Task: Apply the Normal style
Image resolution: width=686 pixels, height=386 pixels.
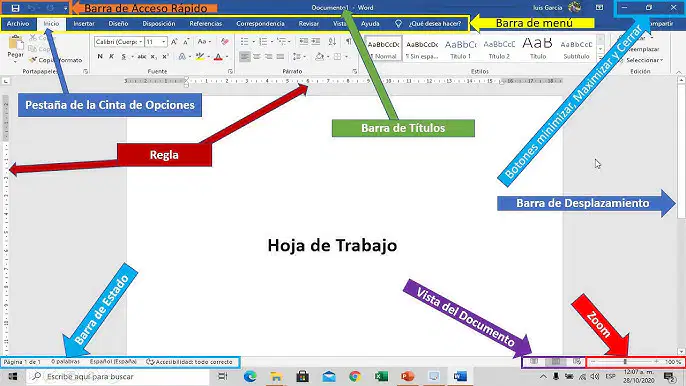Action: [x=383, y=48]
